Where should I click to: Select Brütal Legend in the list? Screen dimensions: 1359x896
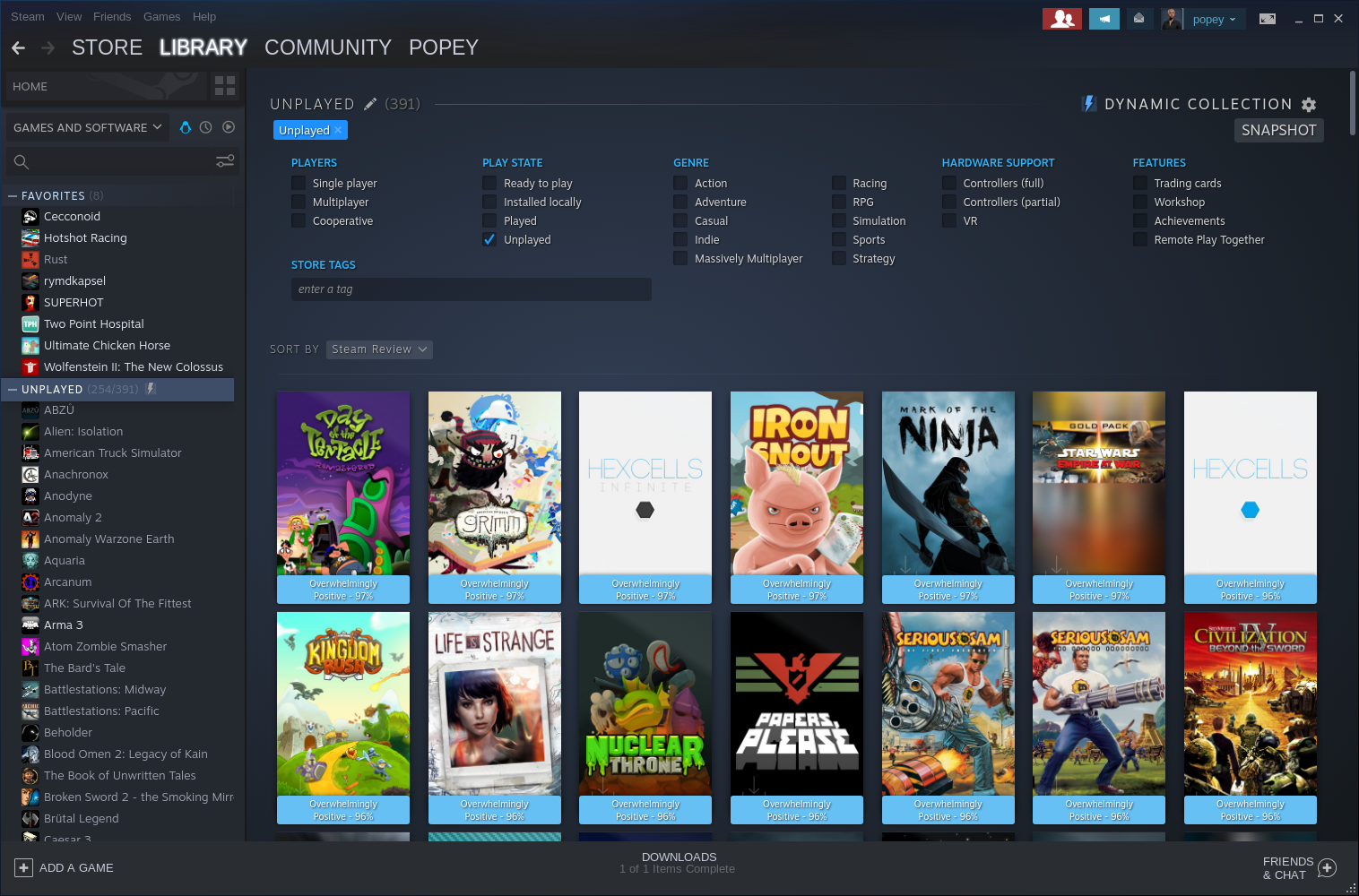pyautogui.click(x=82, y=818)
